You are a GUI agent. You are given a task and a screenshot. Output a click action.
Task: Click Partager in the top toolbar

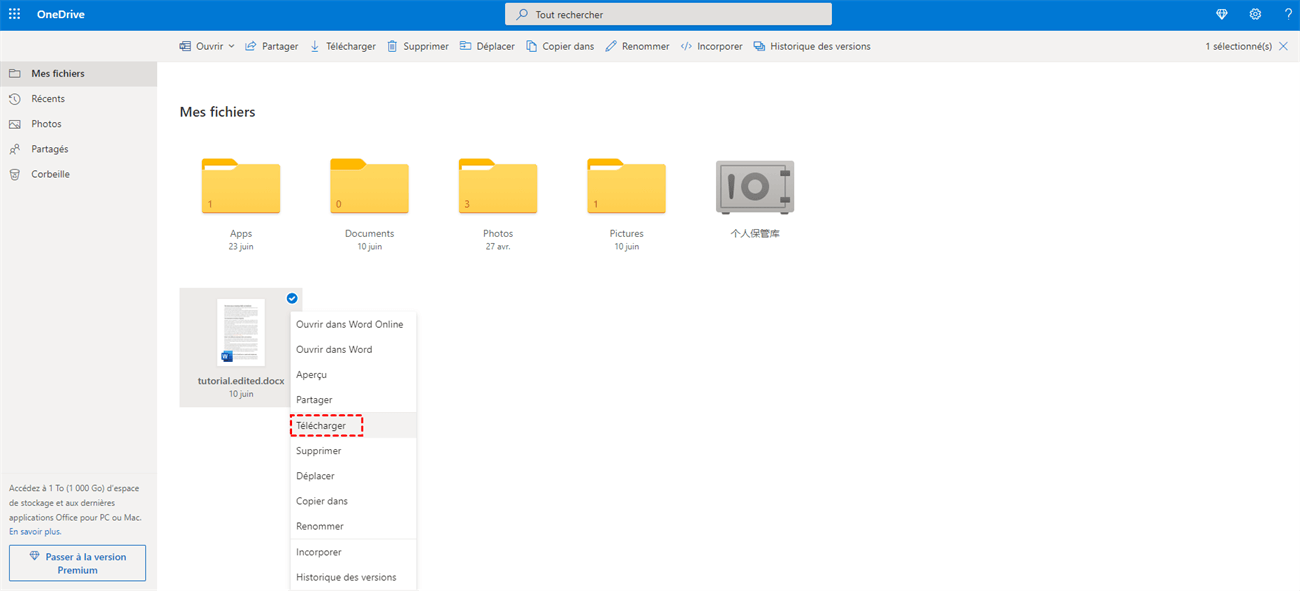point(271,46)
